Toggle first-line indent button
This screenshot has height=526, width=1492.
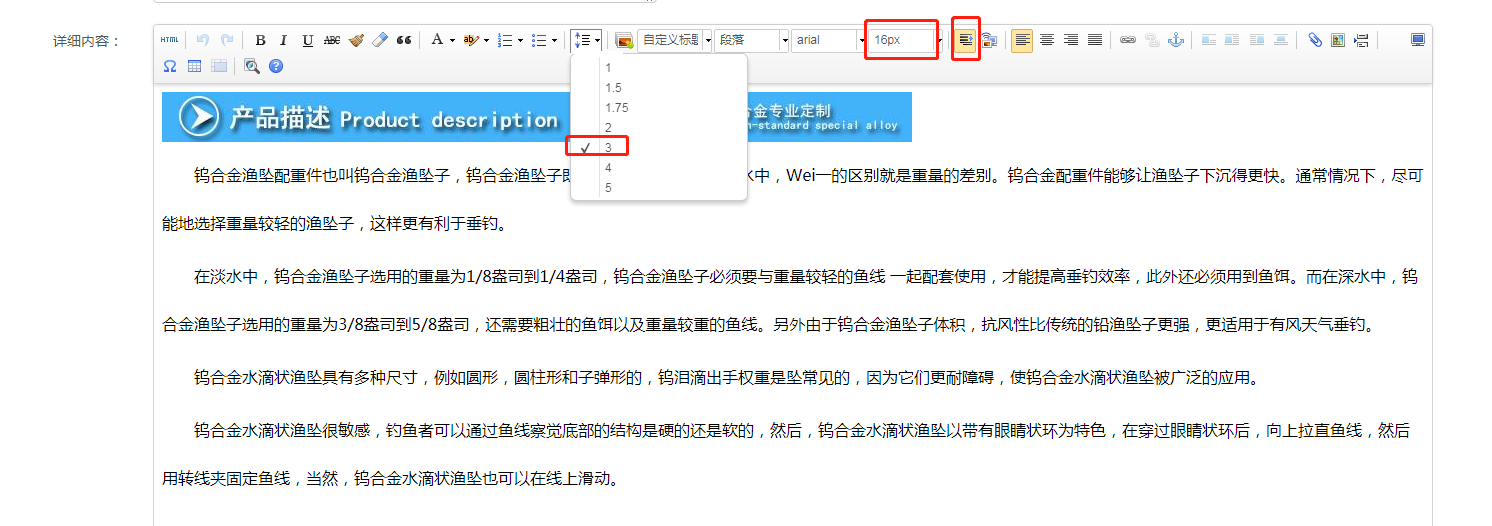click(966, 40)
